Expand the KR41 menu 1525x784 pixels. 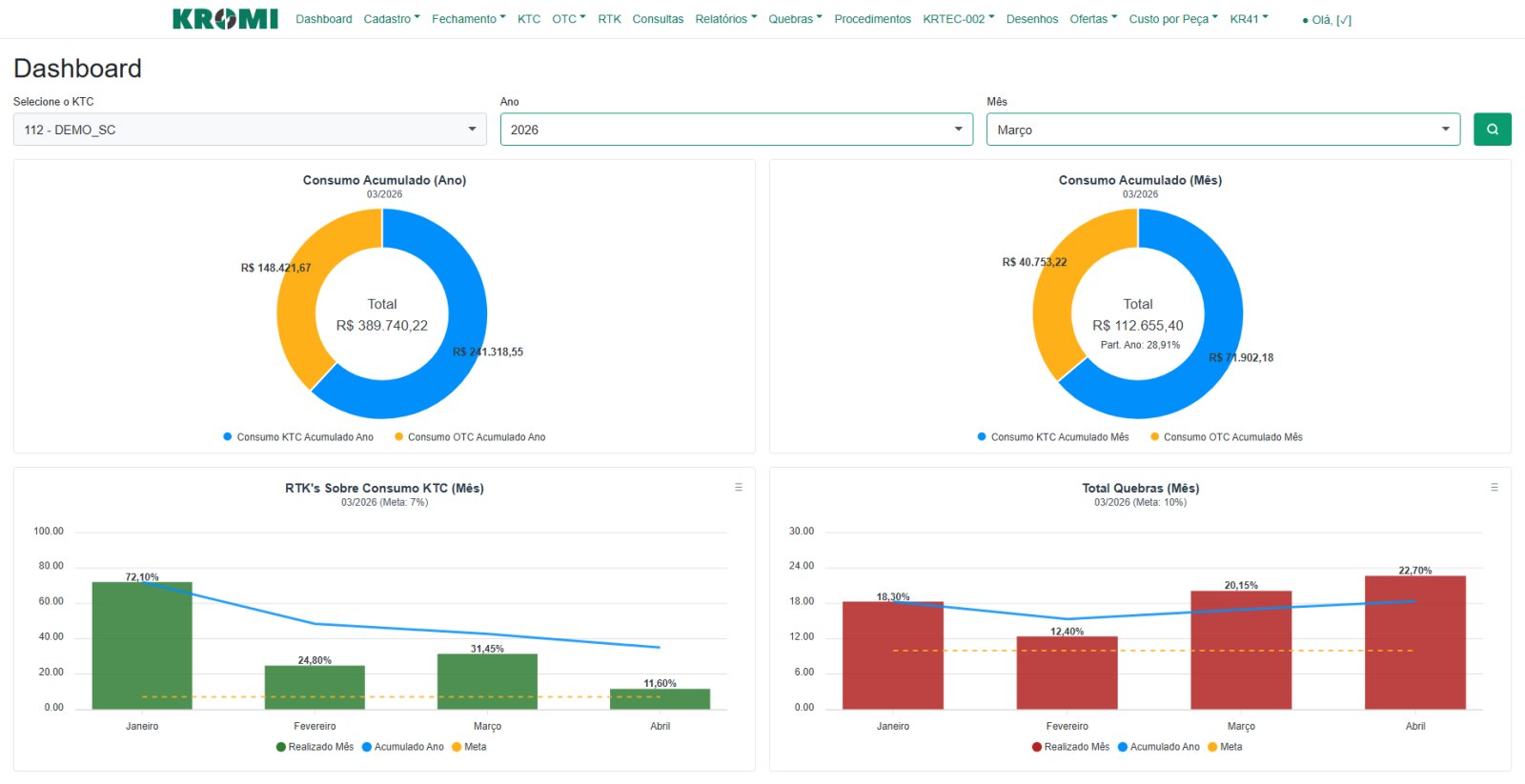click(1249, 19)
